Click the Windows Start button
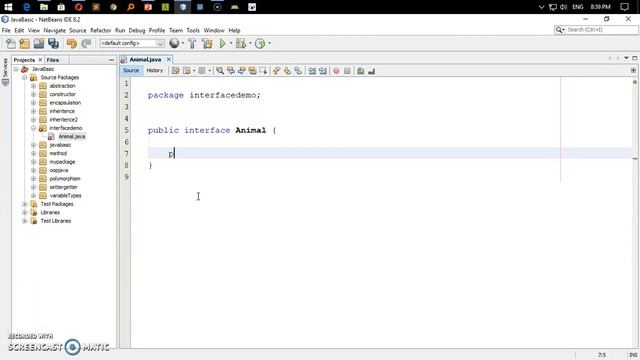 coord(8,7)
